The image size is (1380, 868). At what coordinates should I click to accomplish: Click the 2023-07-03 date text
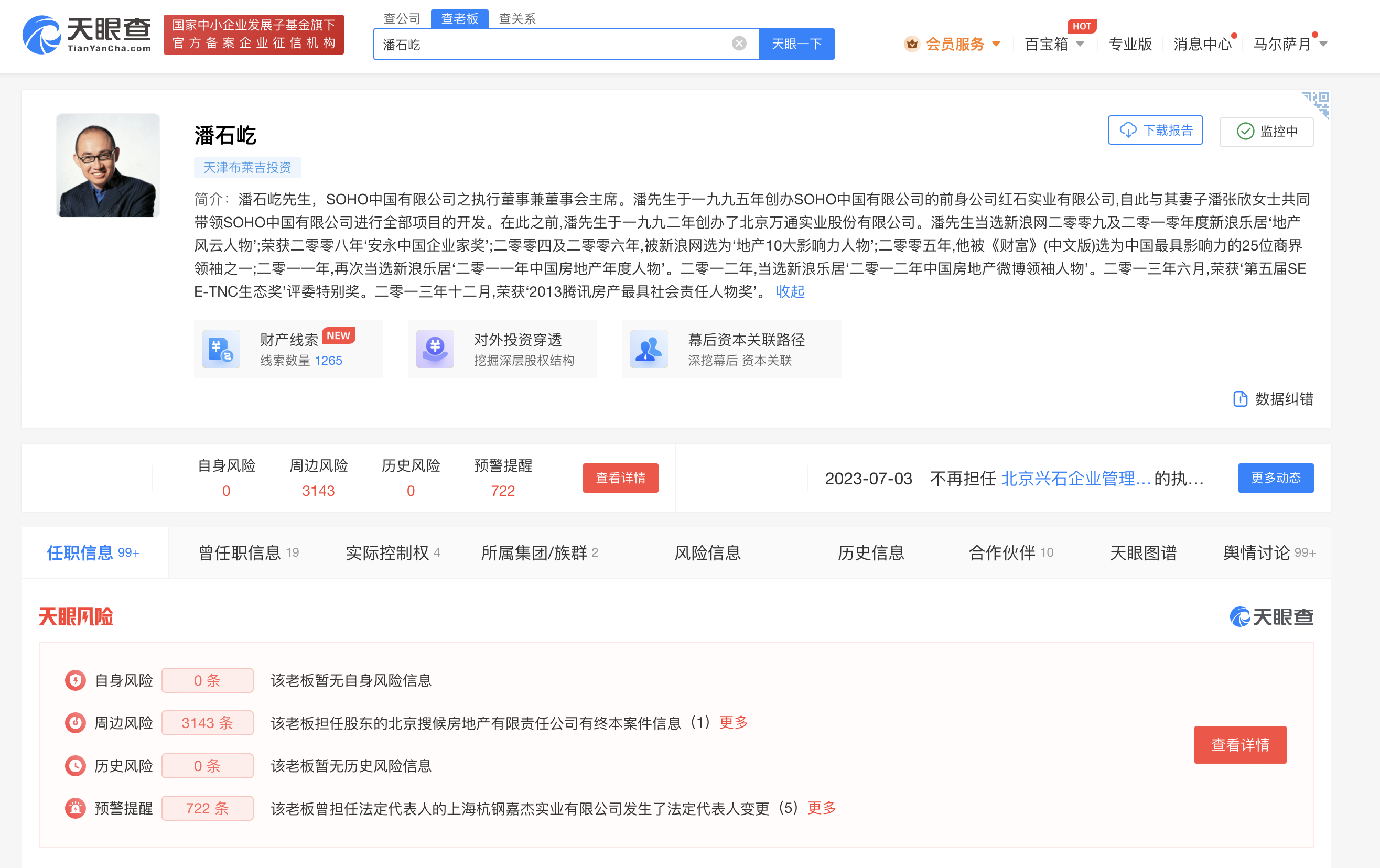click(868, 479)
